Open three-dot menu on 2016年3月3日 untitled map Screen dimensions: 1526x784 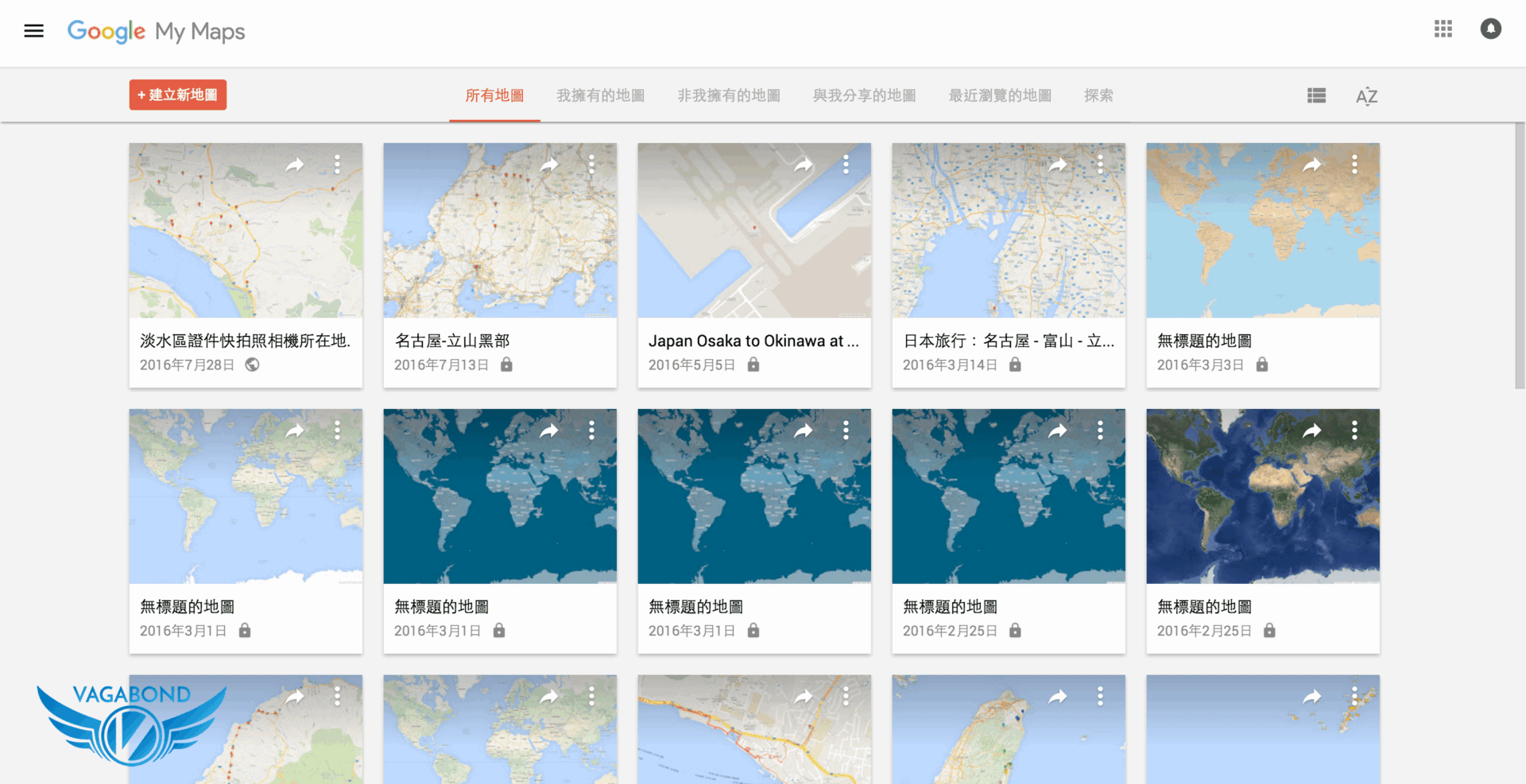click(1355, 164)
